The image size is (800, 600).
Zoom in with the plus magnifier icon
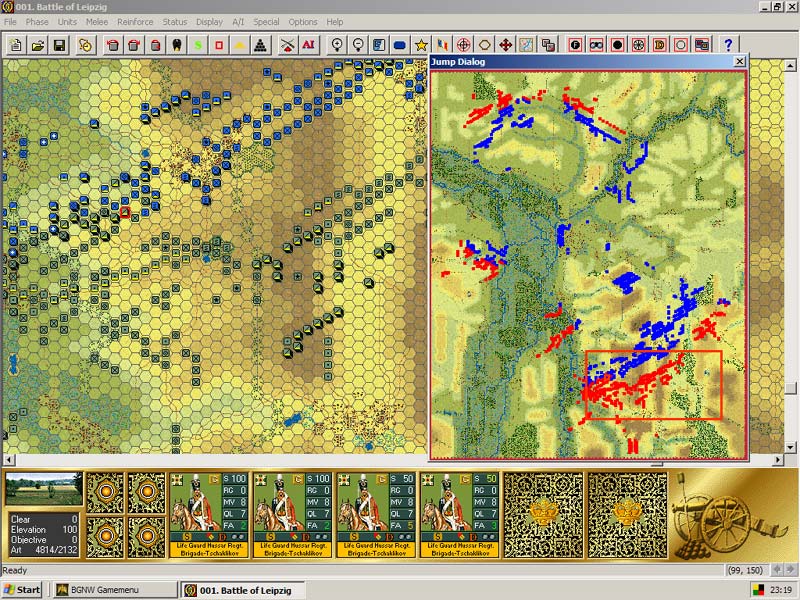pyautogui.click(x=337, y=45)
